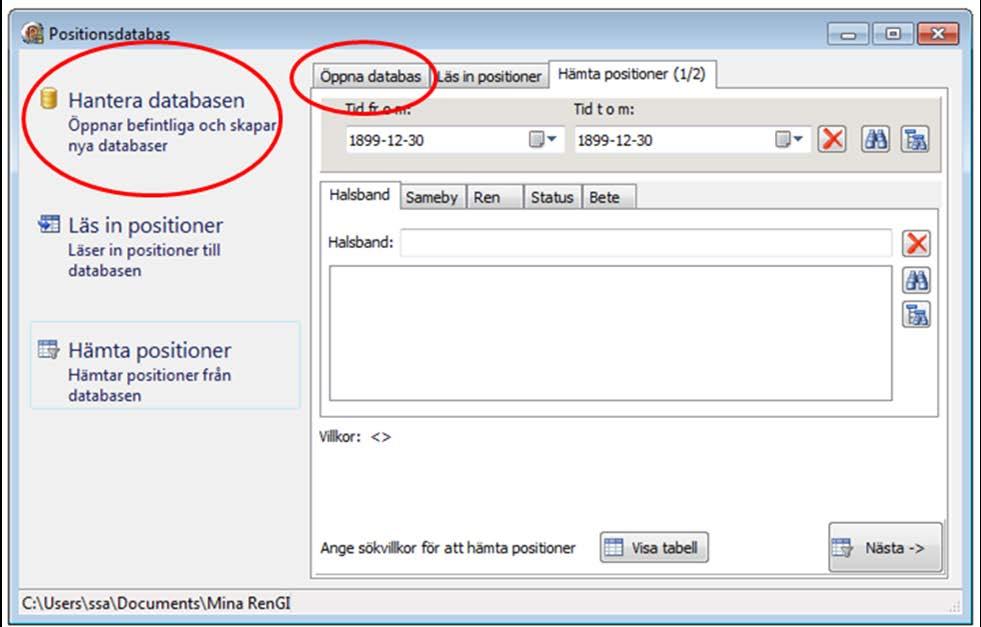Minimize the Positionsdatabas window
This screenshot has height=627, width=981.
(x=848, y=34)
